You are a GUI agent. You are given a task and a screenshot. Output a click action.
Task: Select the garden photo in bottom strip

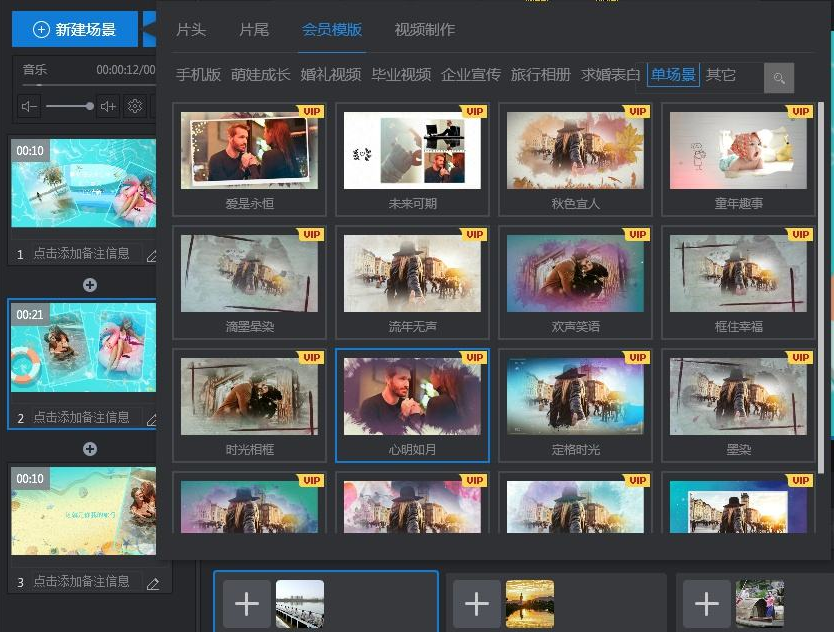(x=760, y=604)
